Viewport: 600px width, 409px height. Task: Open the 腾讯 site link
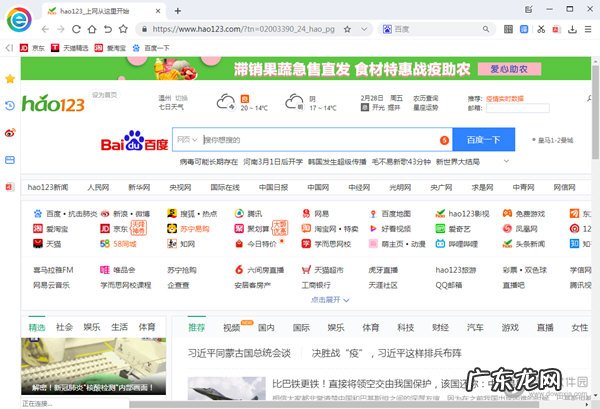[x=248, y=213]
